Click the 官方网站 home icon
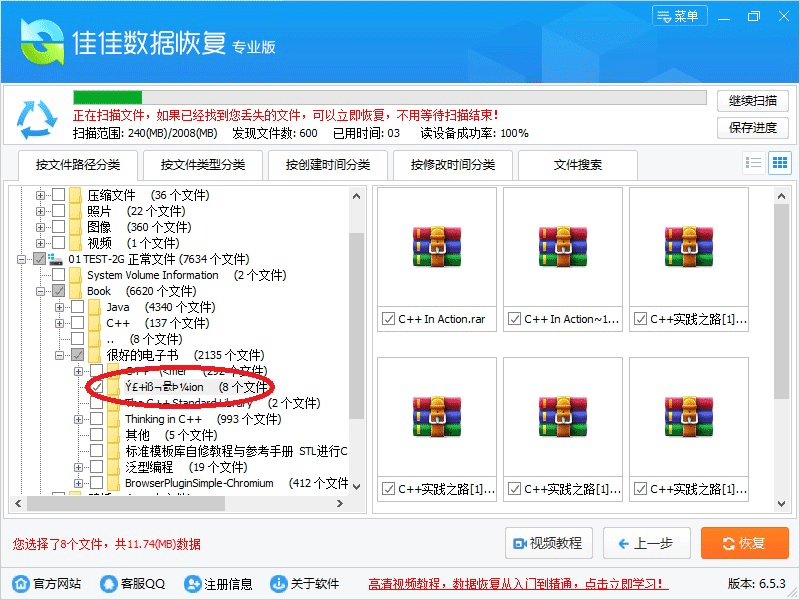This screenshot has height=600, width=800. [x=21, y=583]
